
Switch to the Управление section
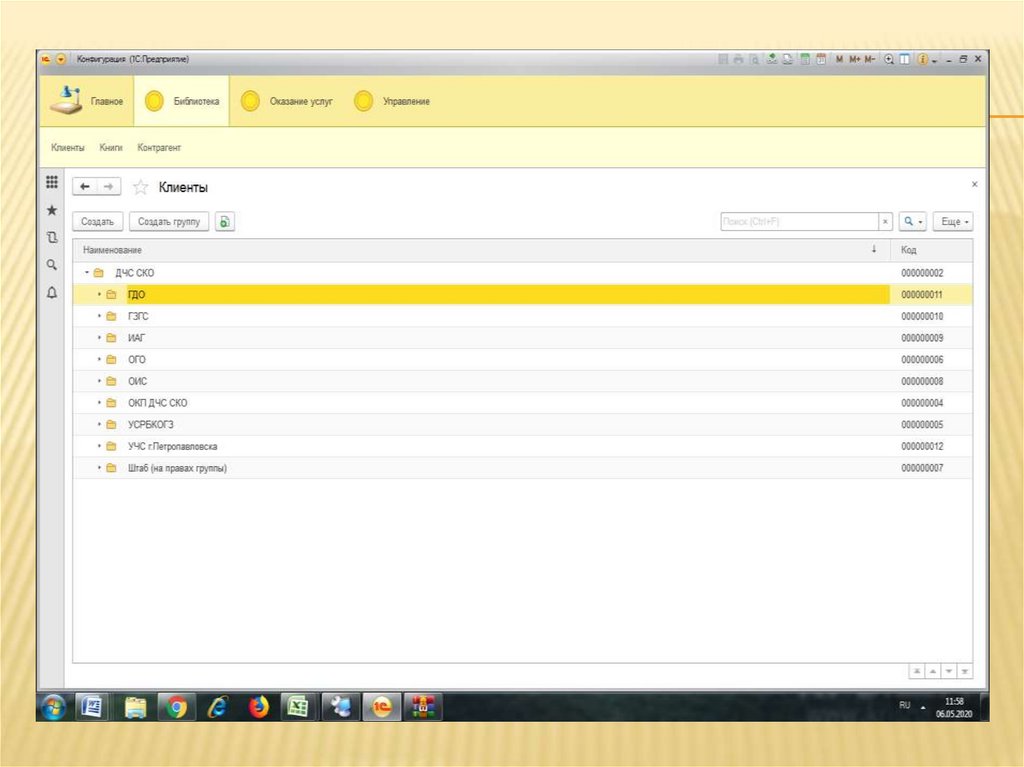coord(392,101)
